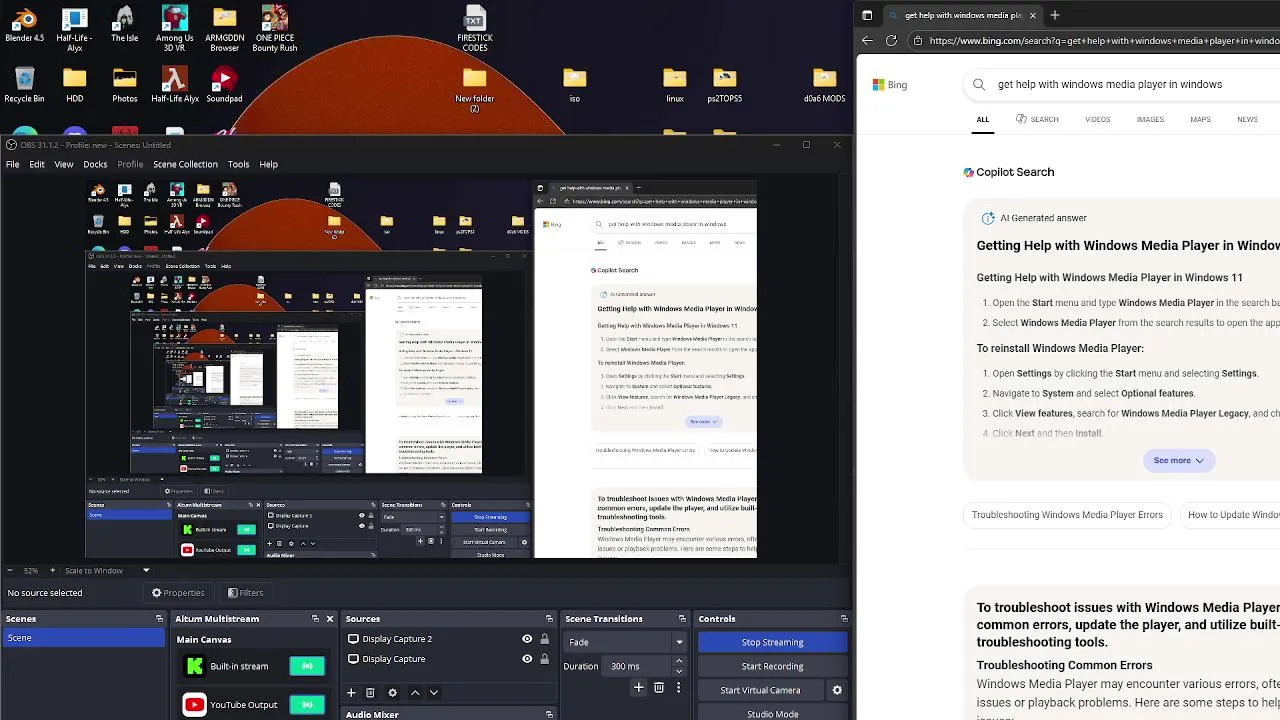Pop out the Scenes dock
Screen dimensions: 1280x720
pos(158,619)
